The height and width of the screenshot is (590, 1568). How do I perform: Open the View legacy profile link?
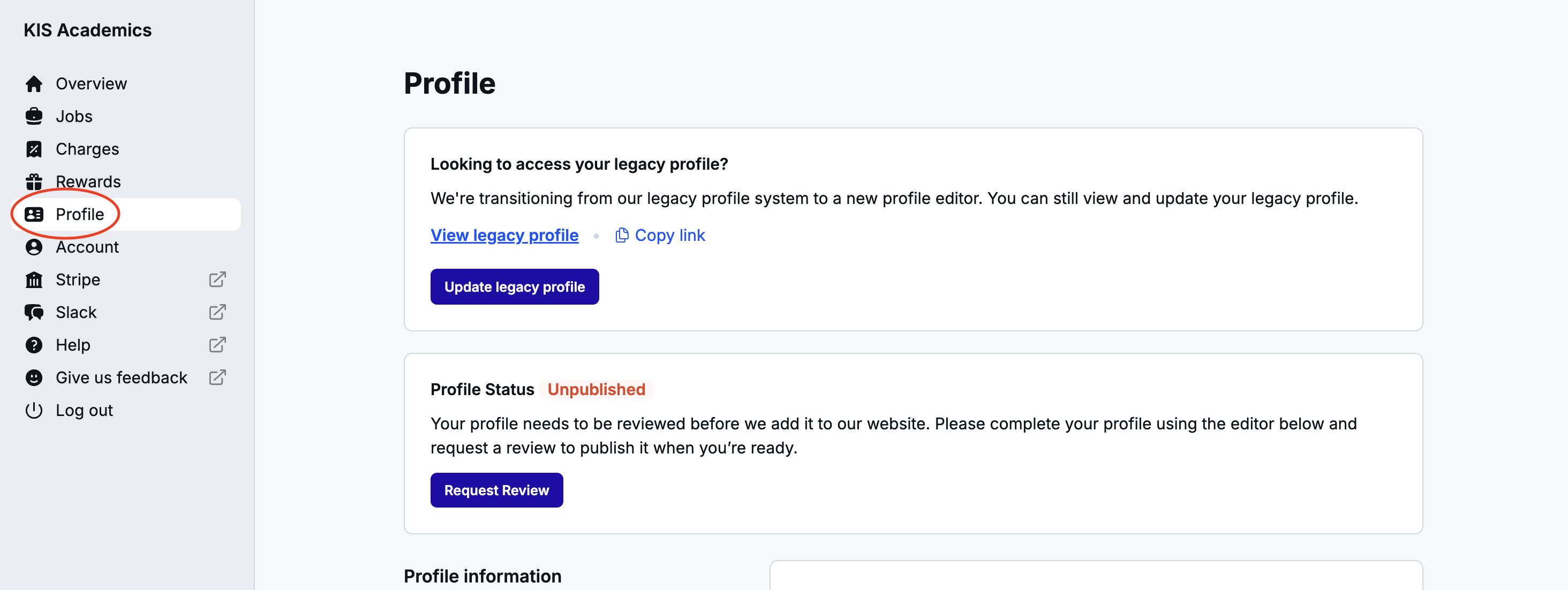pos(504,235)
